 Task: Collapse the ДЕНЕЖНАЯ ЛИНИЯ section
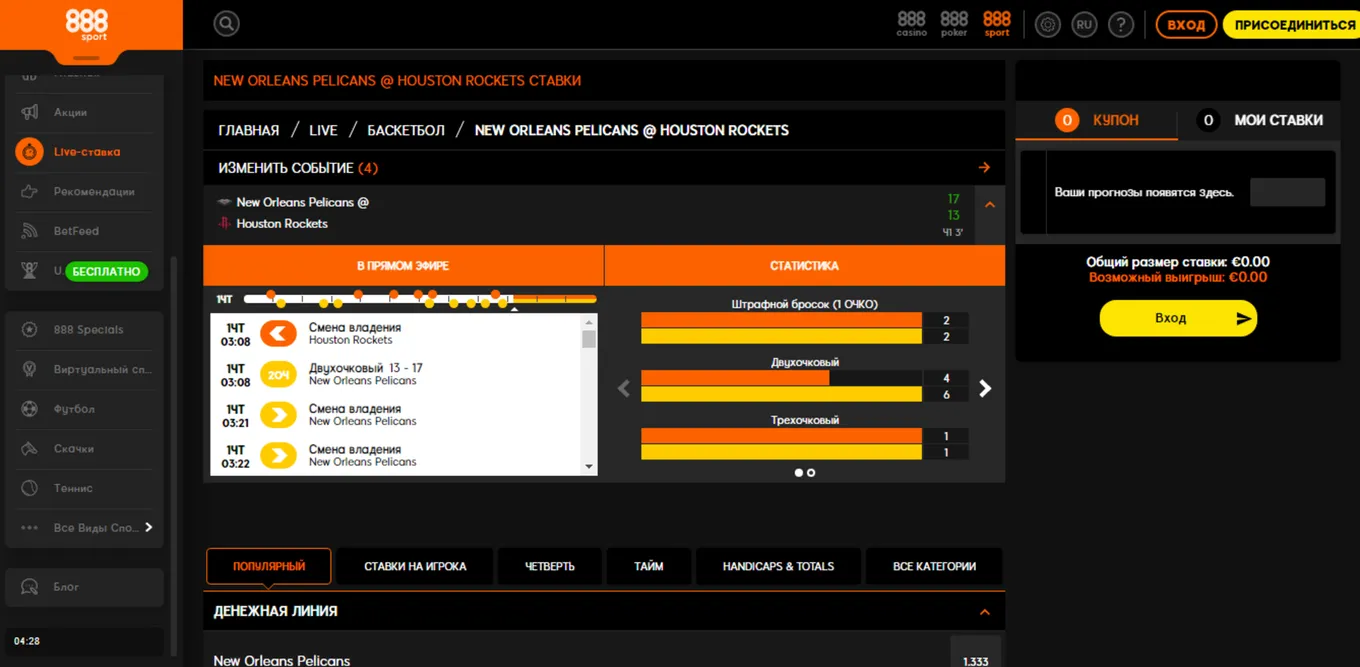pos(984,612)
